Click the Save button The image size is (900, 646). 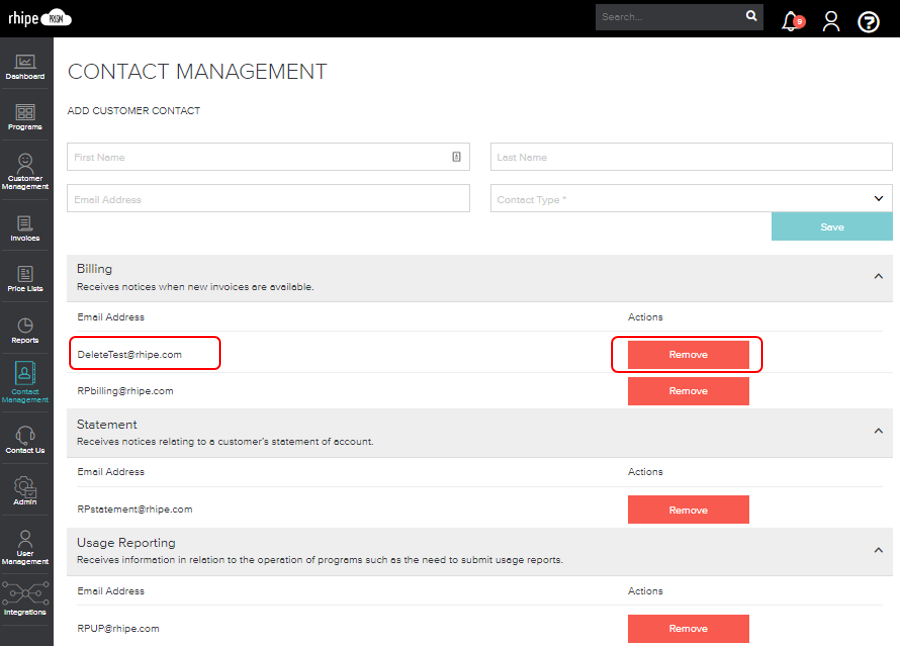pos(831,226)
